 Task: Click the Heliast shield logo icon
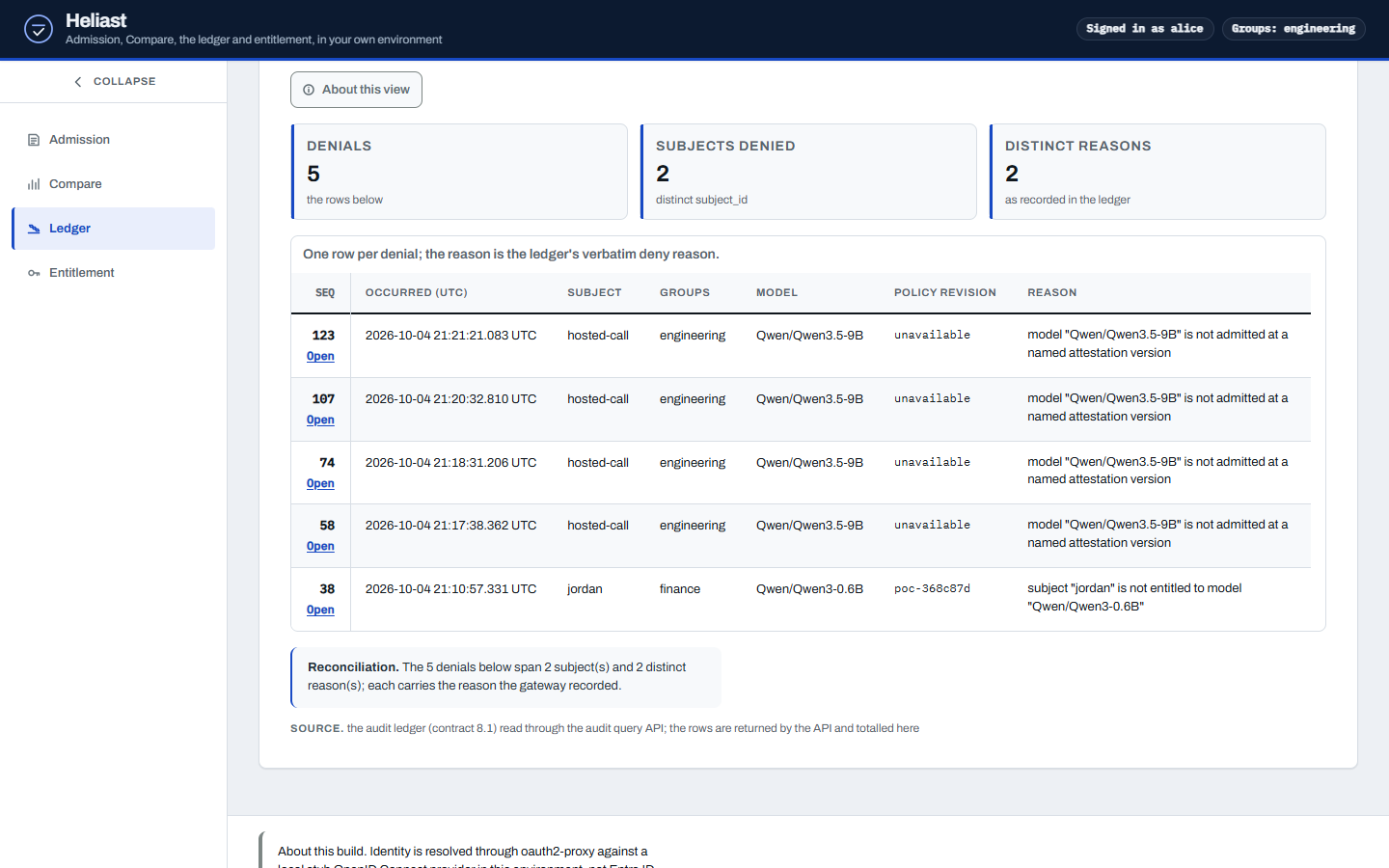(x=39, y=29)
